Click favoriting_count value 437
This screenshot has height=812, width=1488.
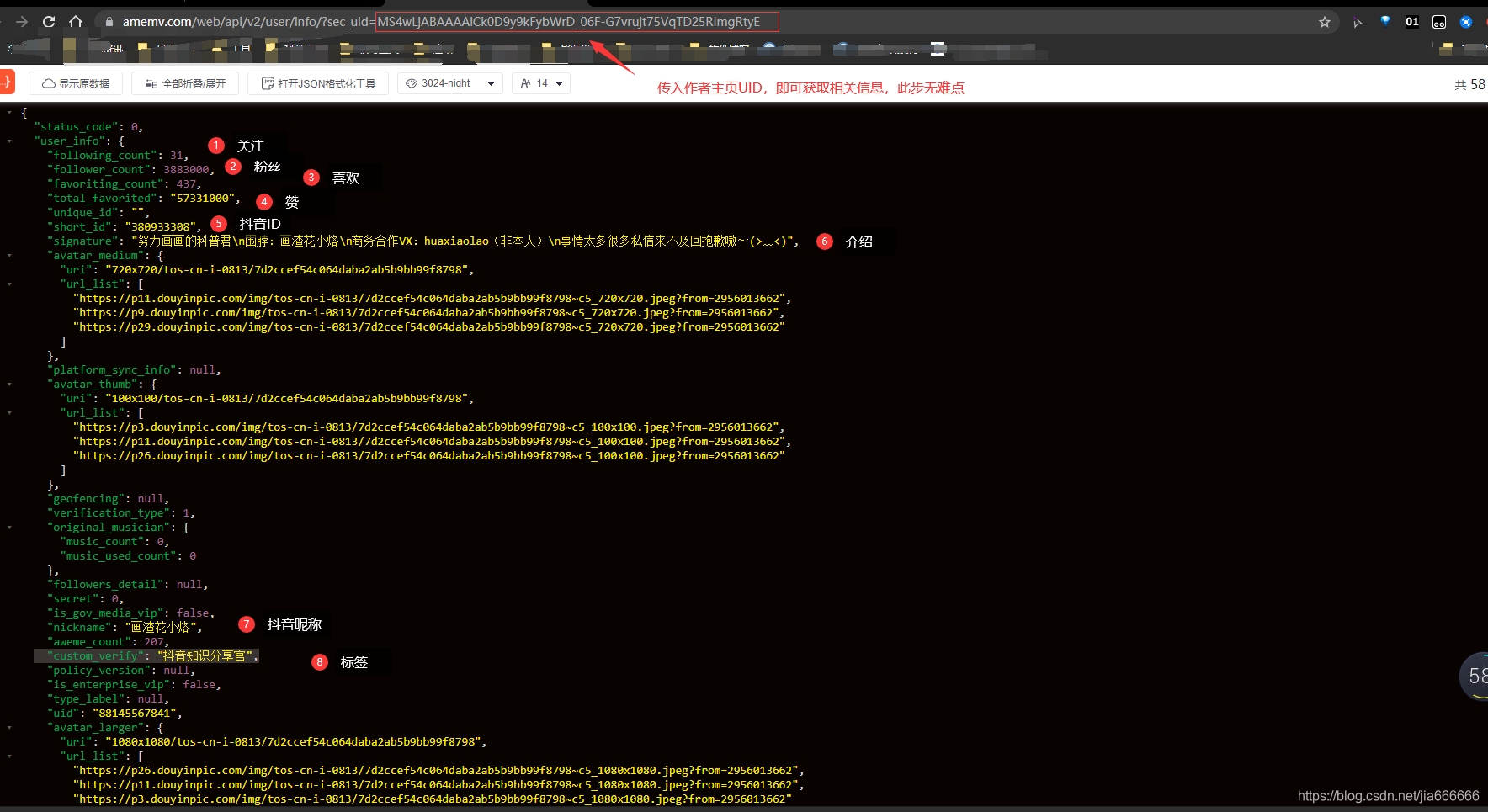click(x=186, y=184)
